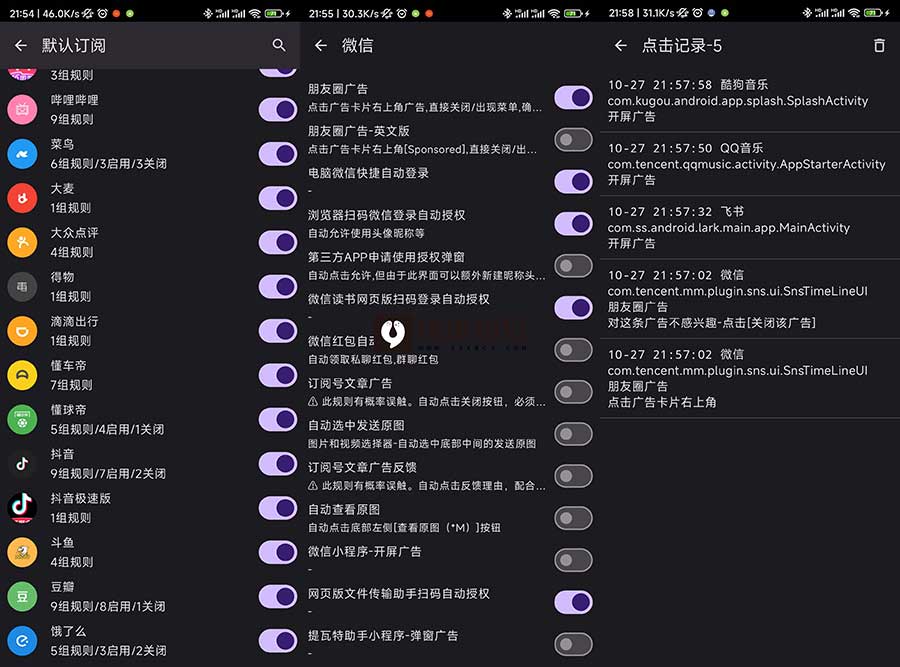Toggle the 懂球帝 switch
Image resolution: width=900 pixels, height=667 pixels.
(278, 420)
